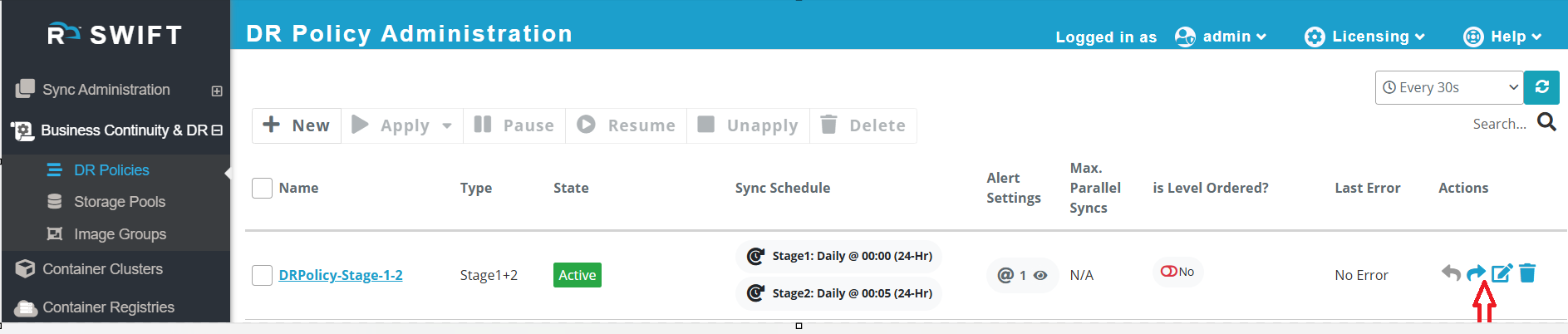The width and height of the screenshot is (1568, 334).
Task: Click the Stage1 daily schedule pill
Action: tap(838, 256)
